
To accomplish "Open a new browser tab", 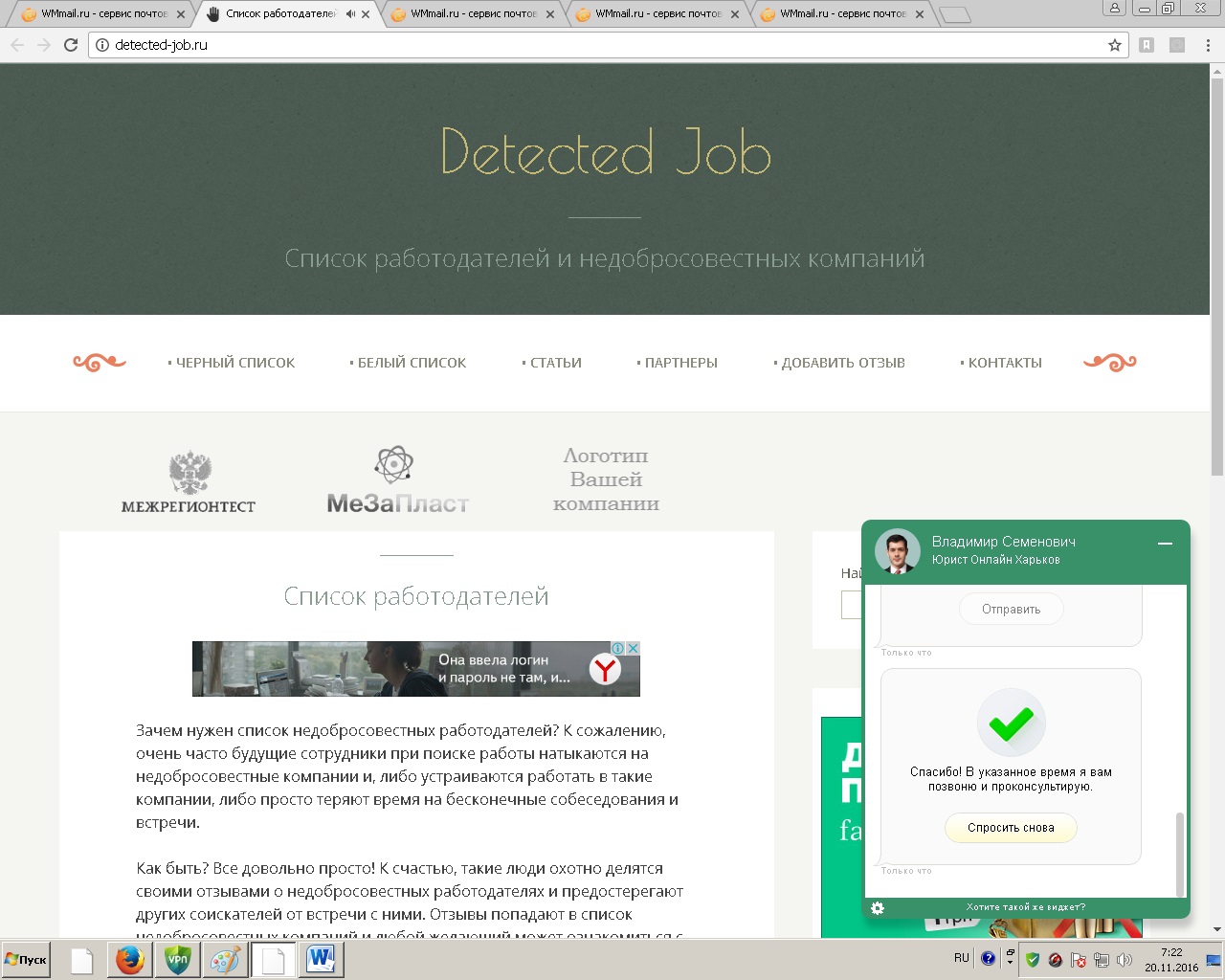I will click(x=954, y=14).
